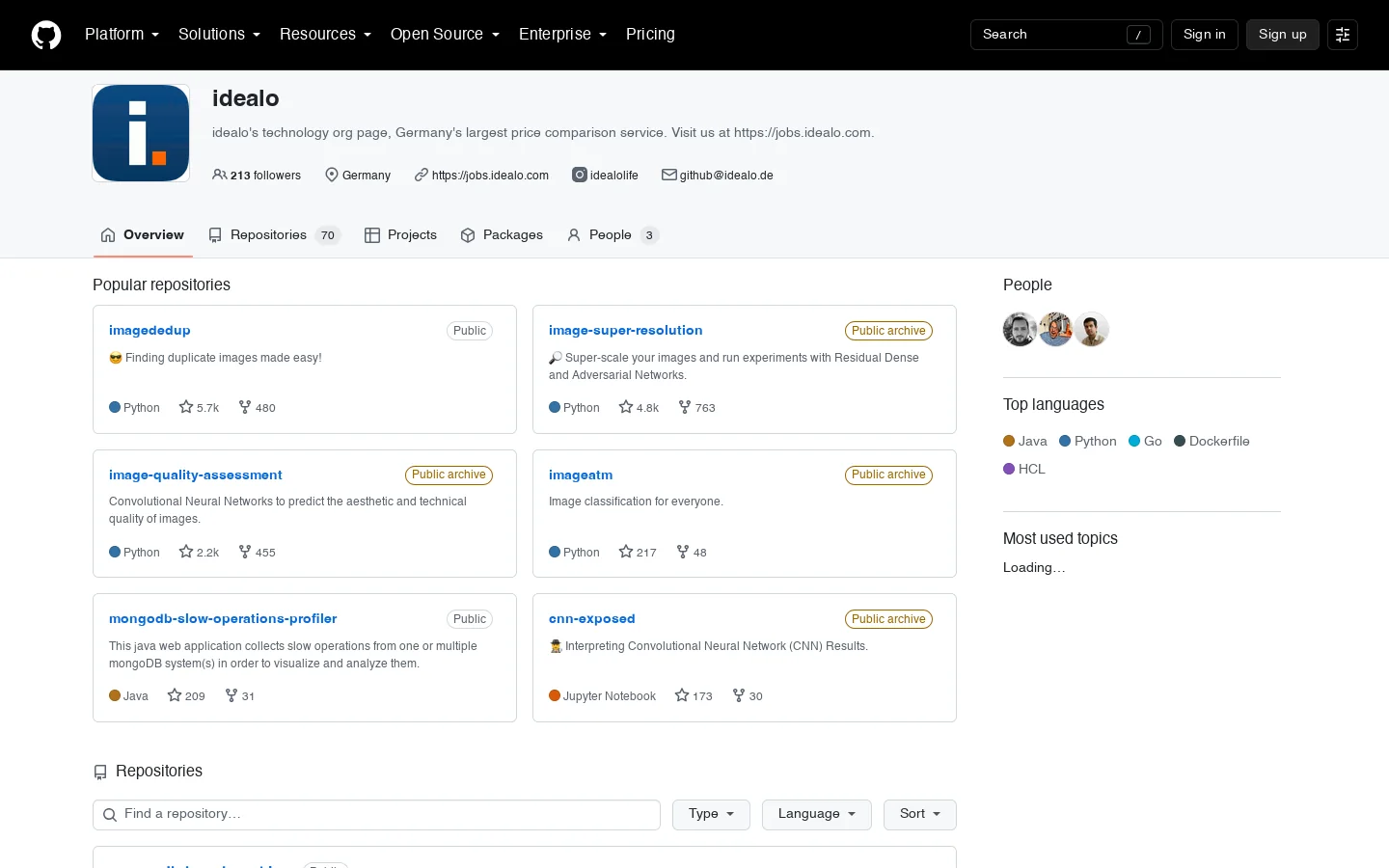The width and height of the screenshot is (1389, 868).
Task: Select the Overview tab
Action: point(143,235)
